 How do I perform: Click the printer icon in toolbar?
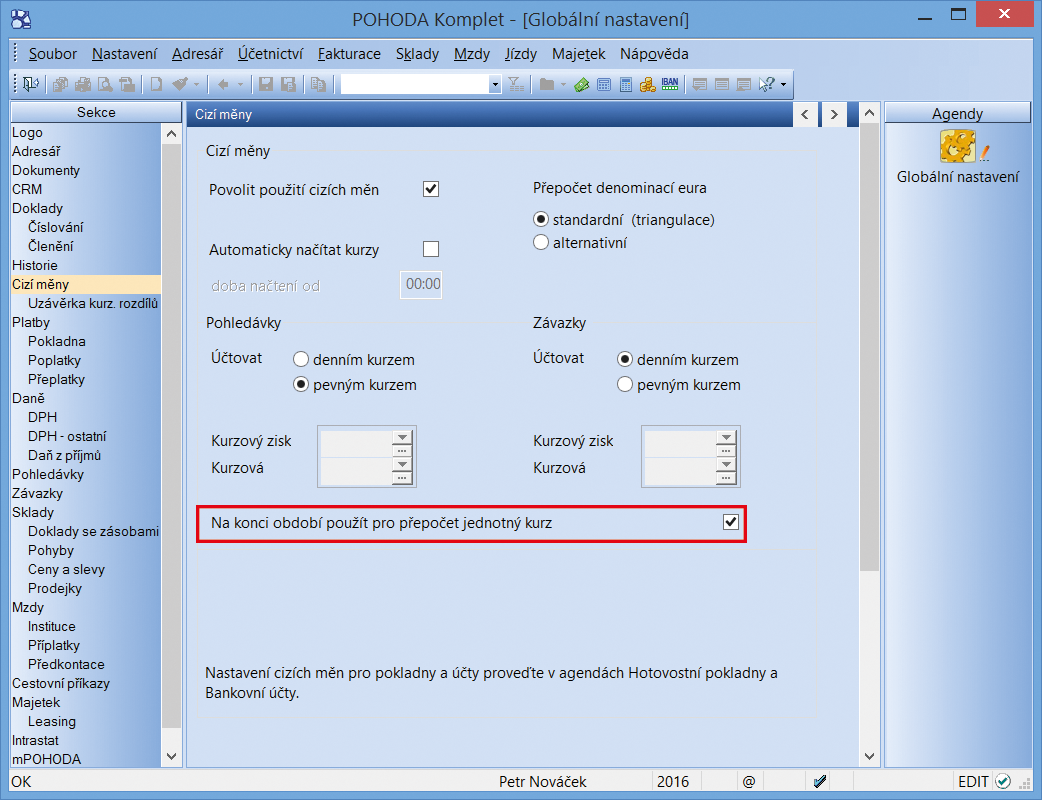(83, 84)
